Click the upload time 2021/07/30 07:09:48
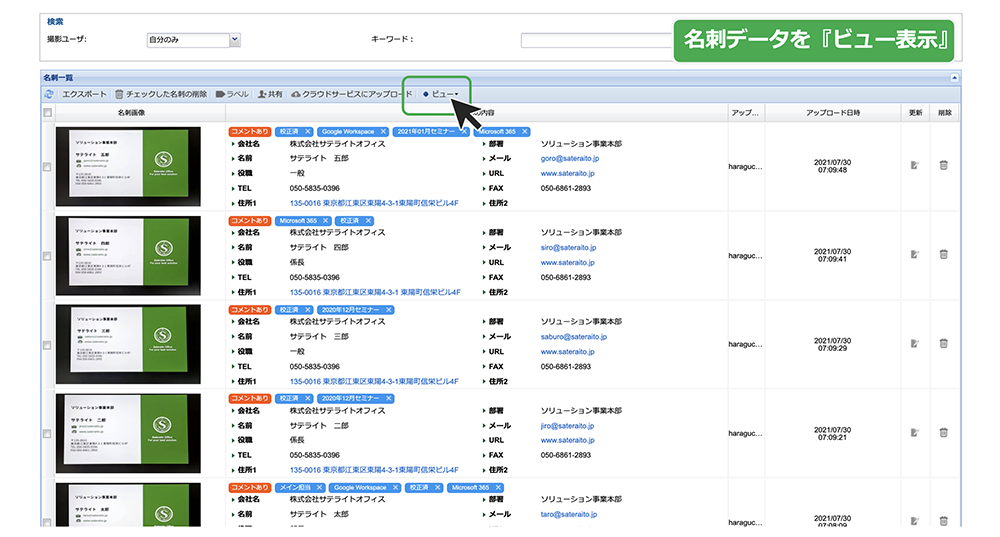 832,166
